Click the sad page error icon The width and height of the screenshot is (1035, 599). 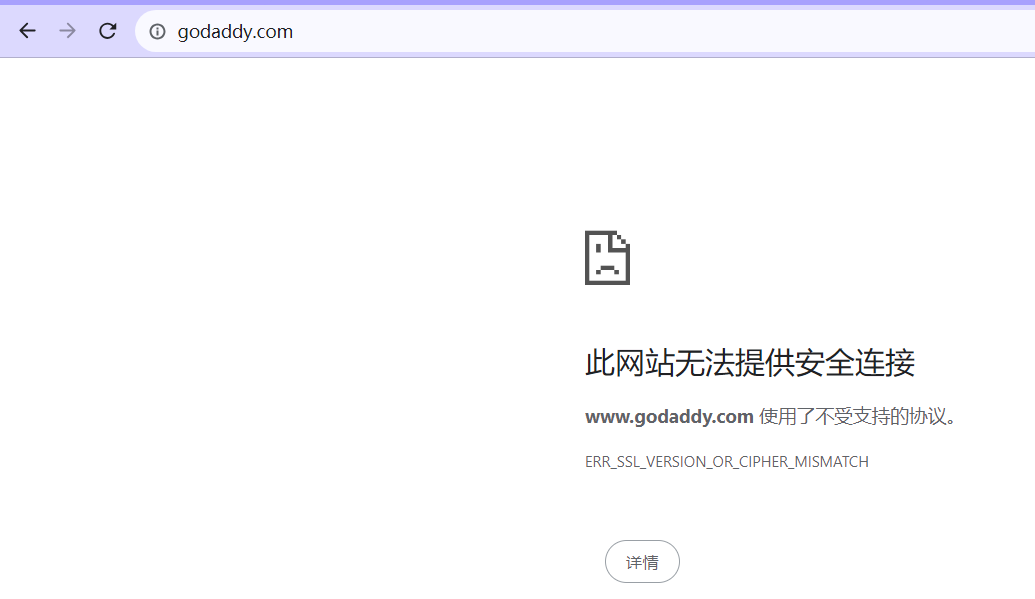tap(607, 258)
